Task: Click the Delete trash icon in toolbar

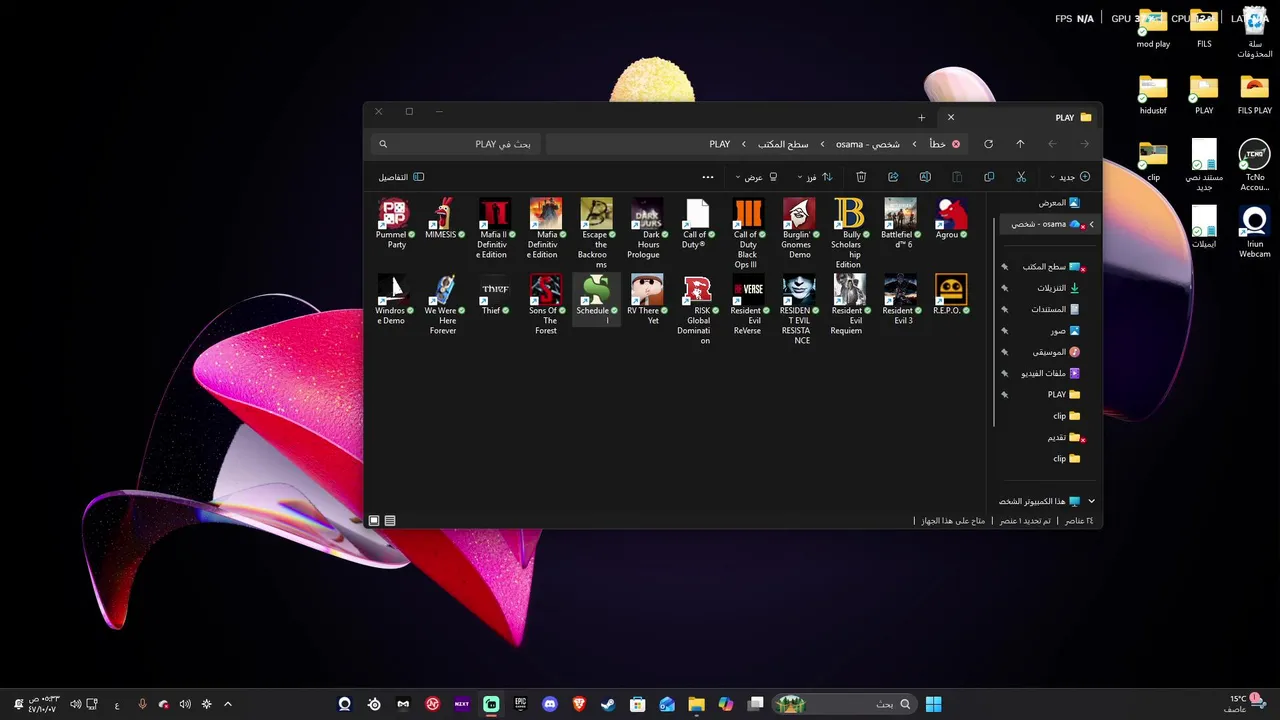Action: tap(861, 177)
